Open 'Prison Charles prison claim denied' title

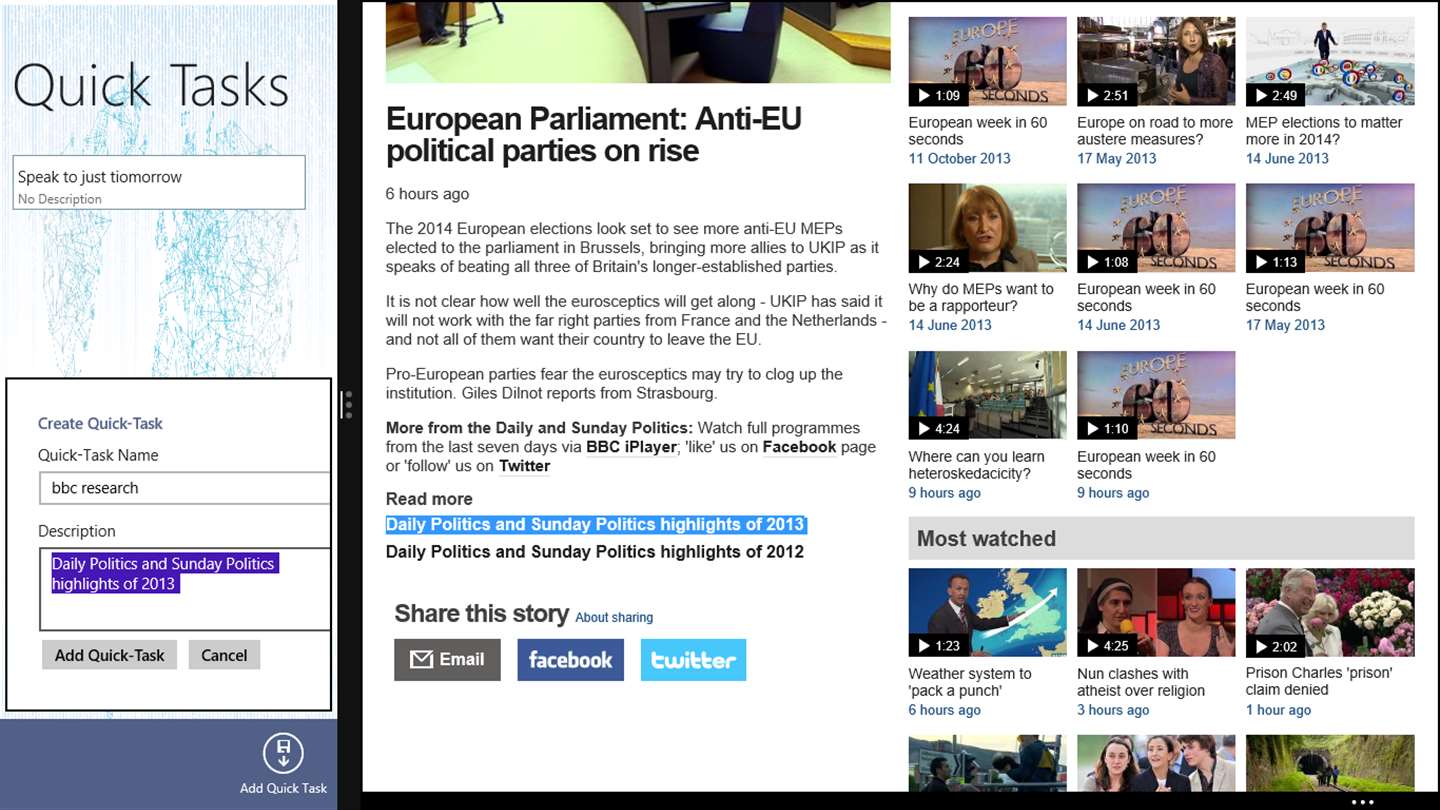pyautogui.click(x=1319, y=681)
